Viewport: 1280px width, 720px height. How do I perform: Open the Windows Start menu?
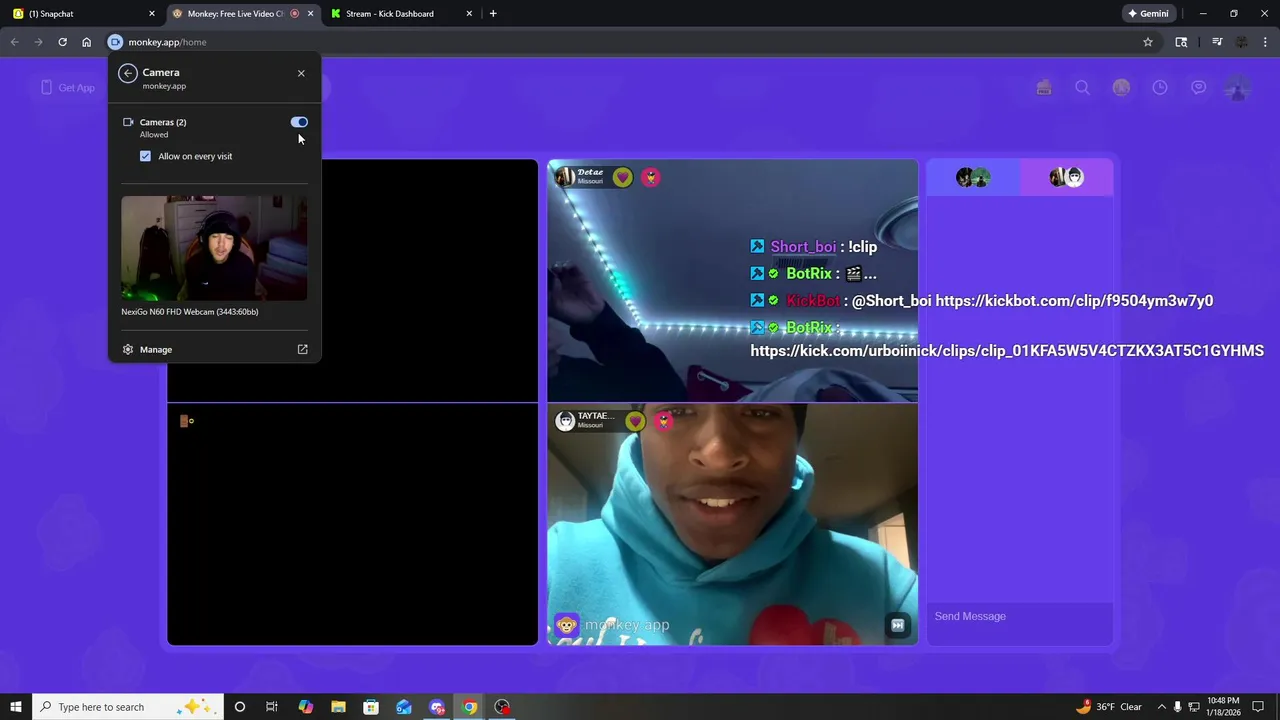pos(16,707)
